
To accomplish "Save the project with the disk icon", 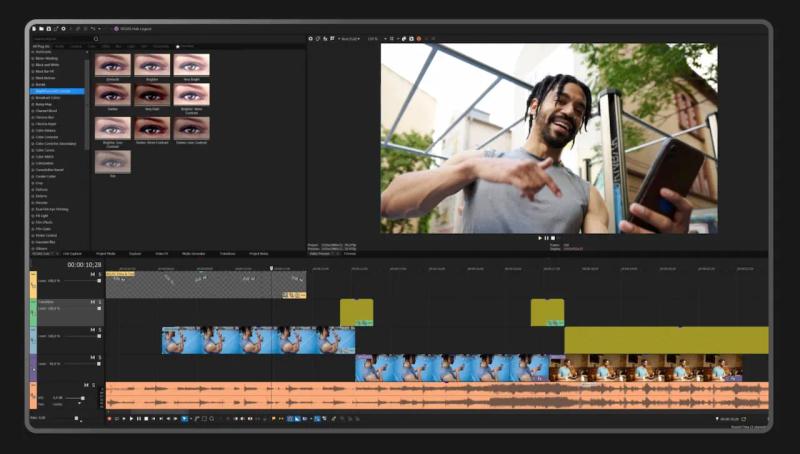I will (x=48, y=29).
